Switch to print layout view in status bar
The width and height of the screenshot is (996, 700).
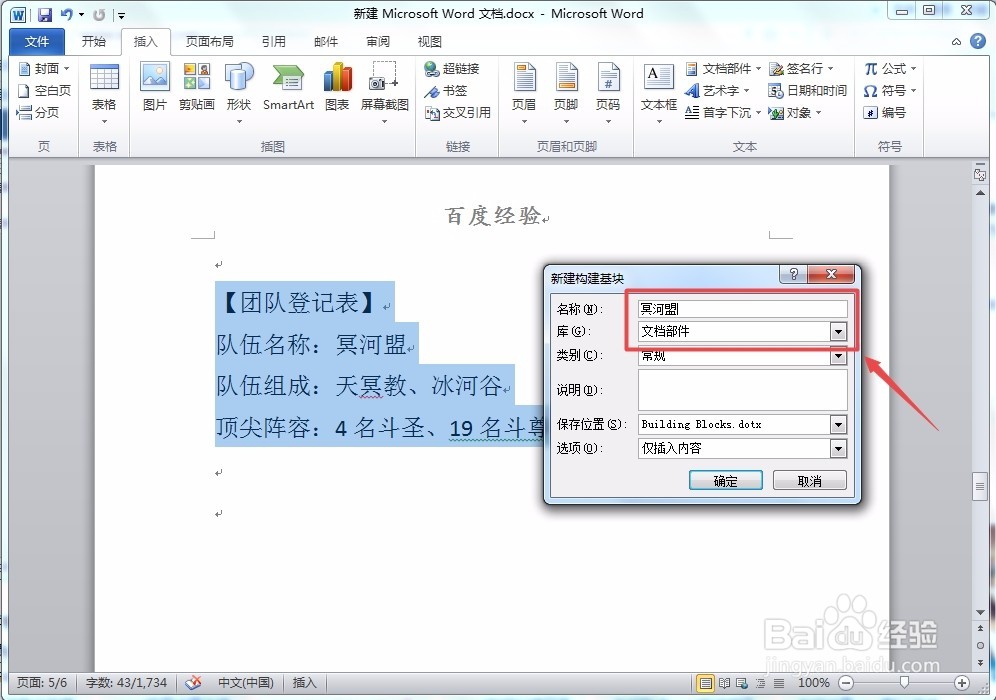click(705, 683)
